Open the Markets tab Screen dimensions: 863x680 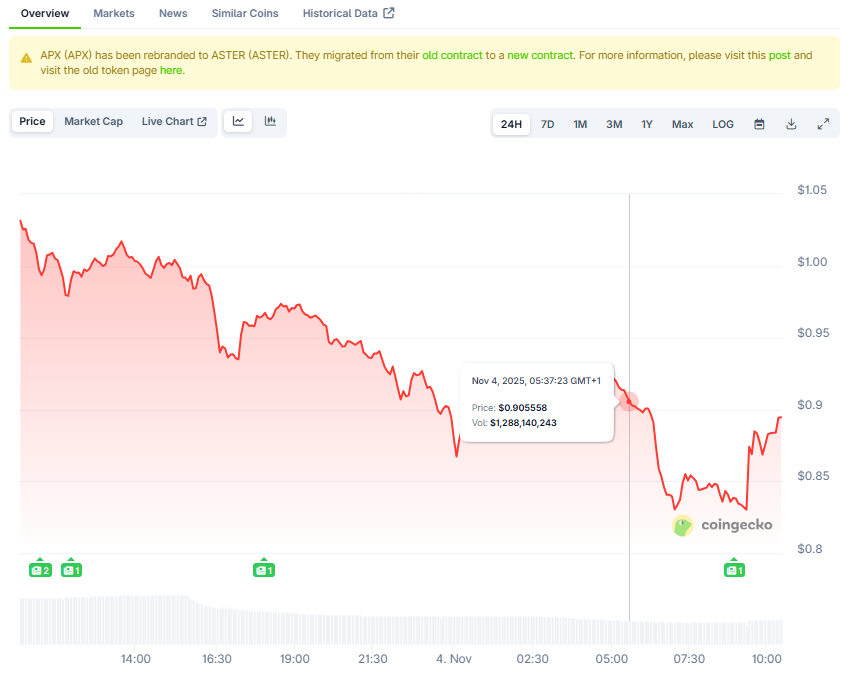114,13
